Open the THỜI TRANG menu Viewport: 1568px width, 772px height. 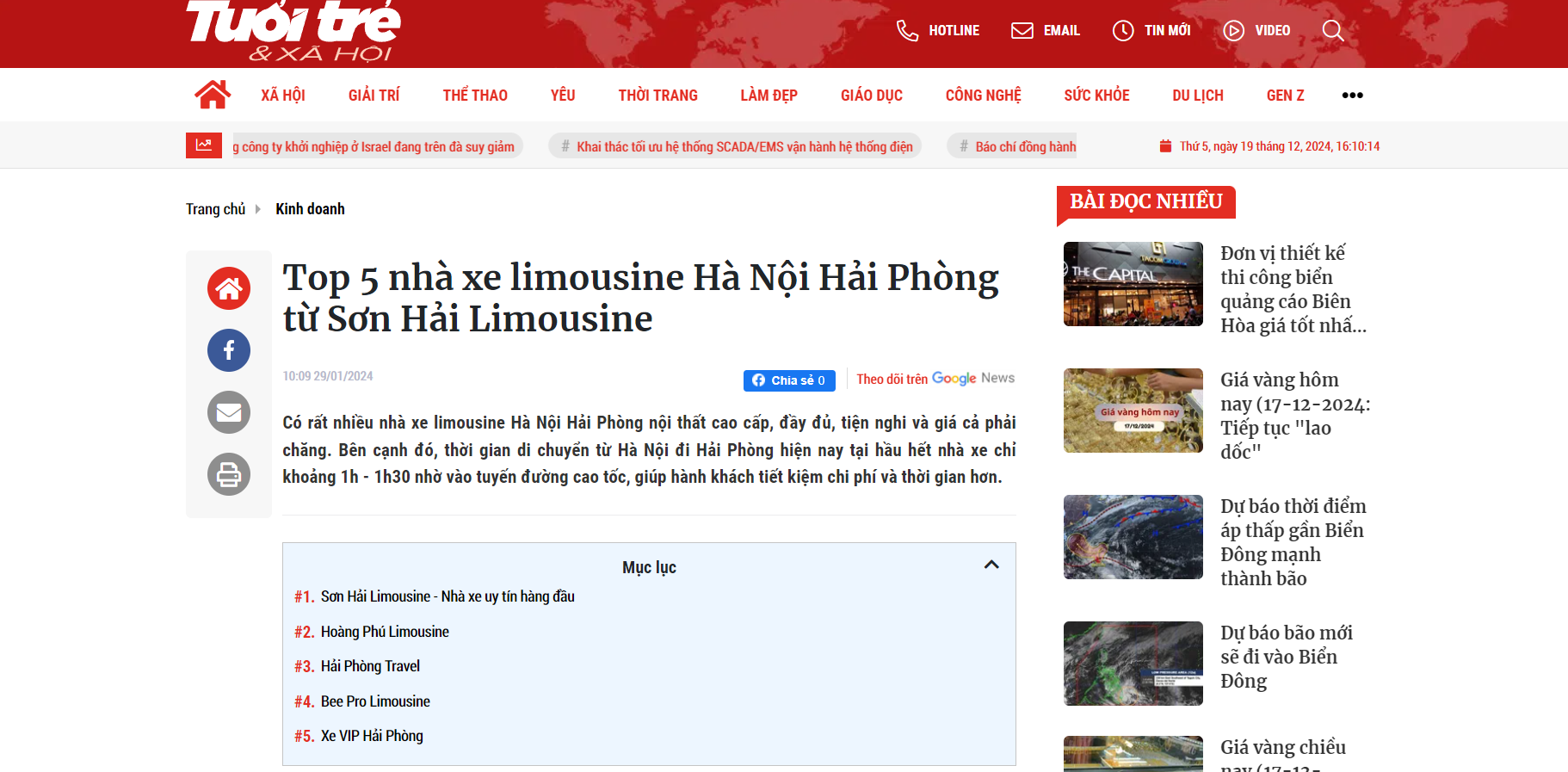tap(658, 96)
